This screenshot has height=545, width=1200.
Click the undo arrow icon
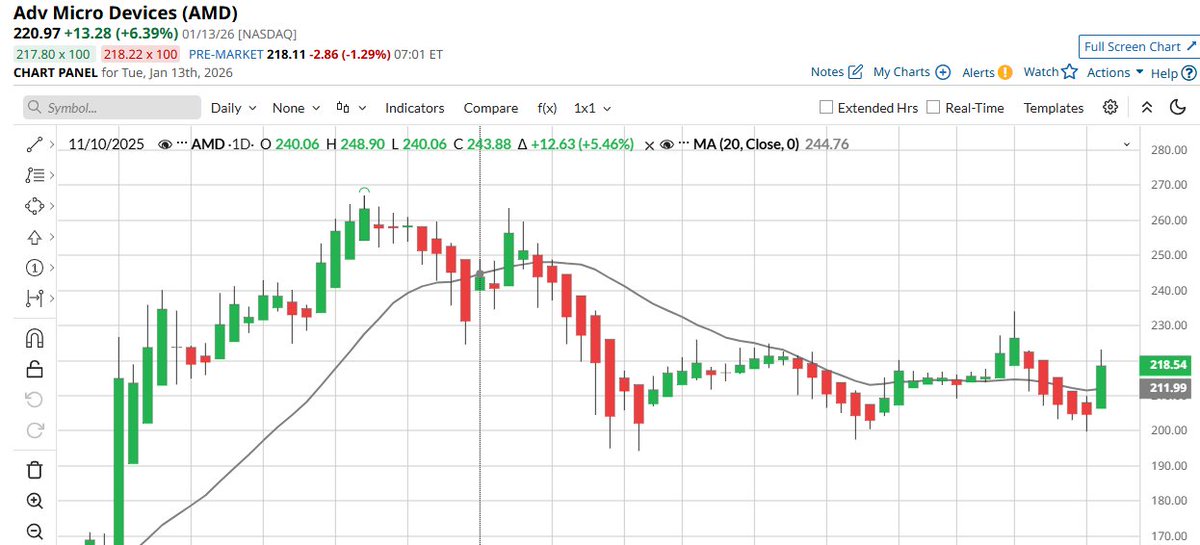click(34, 400)
